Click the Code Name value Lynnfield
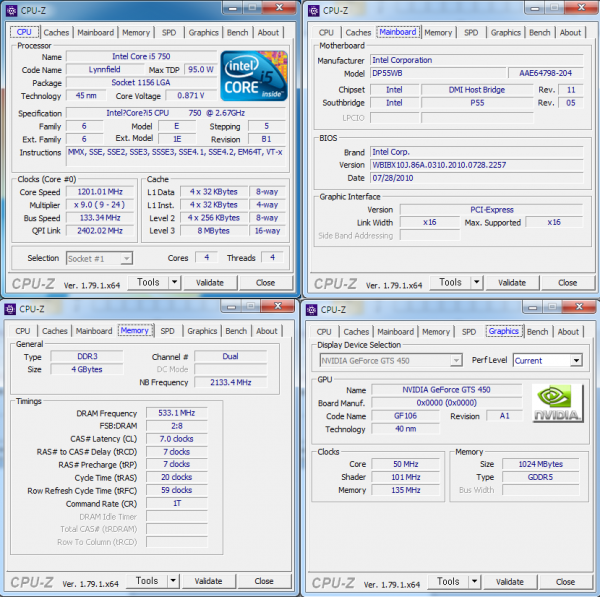Viewport: 600px width, 597px height. 104,70
